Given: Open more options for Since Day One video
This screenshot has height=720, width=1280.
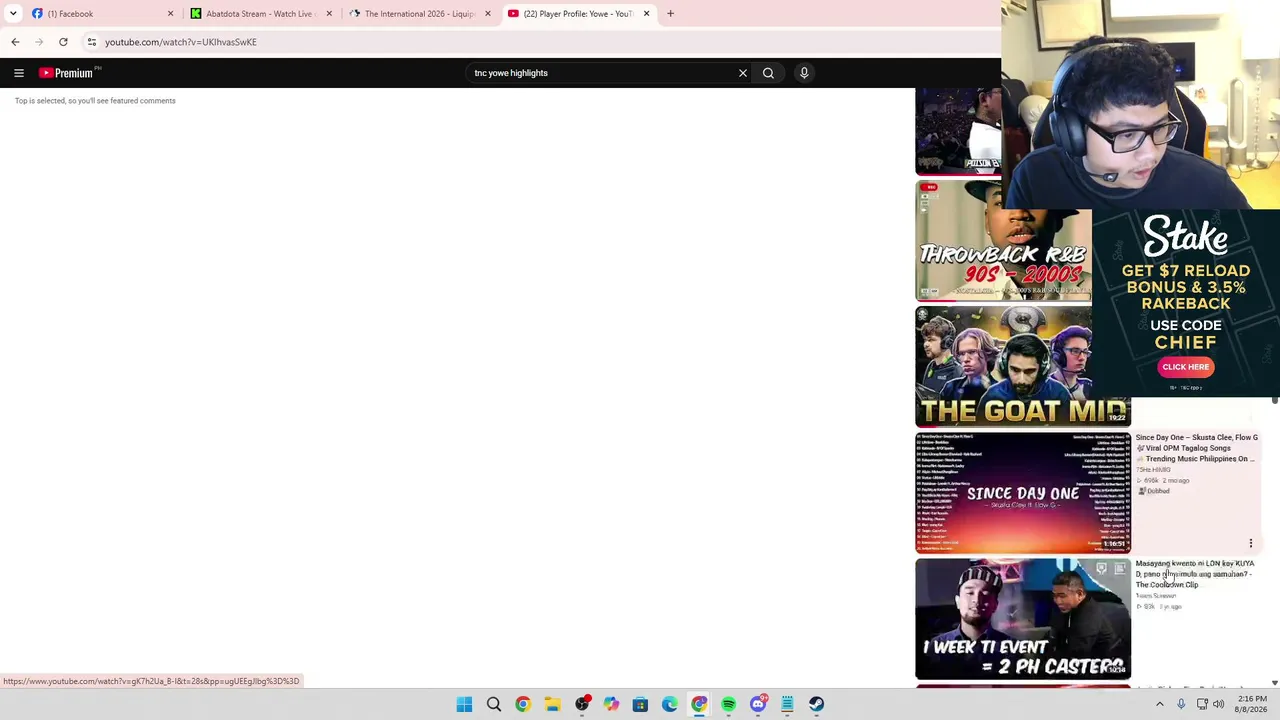Looking at the screenshot, I should (x=1250, y=544).
